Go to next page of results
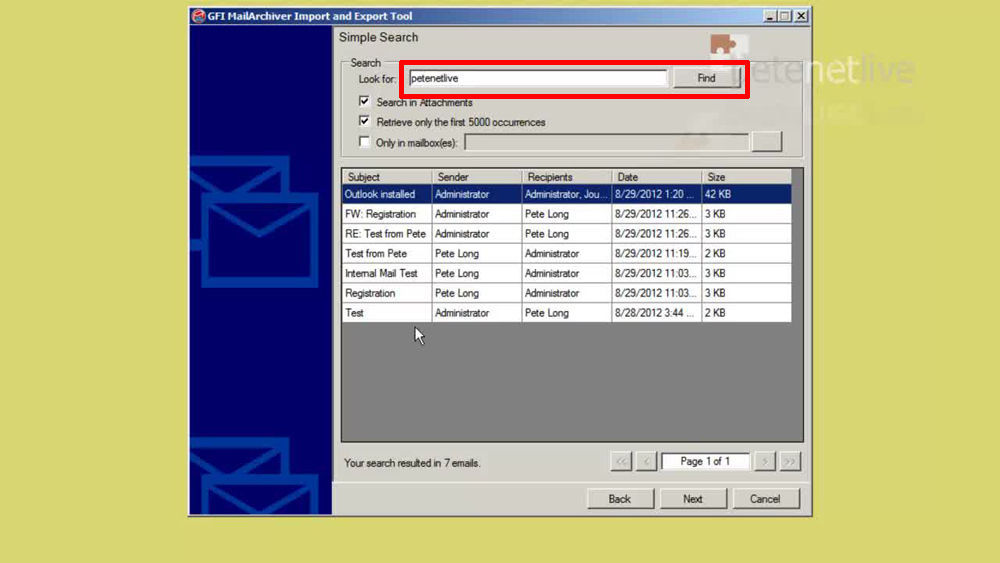1000x563 pixels. [765, 461]
